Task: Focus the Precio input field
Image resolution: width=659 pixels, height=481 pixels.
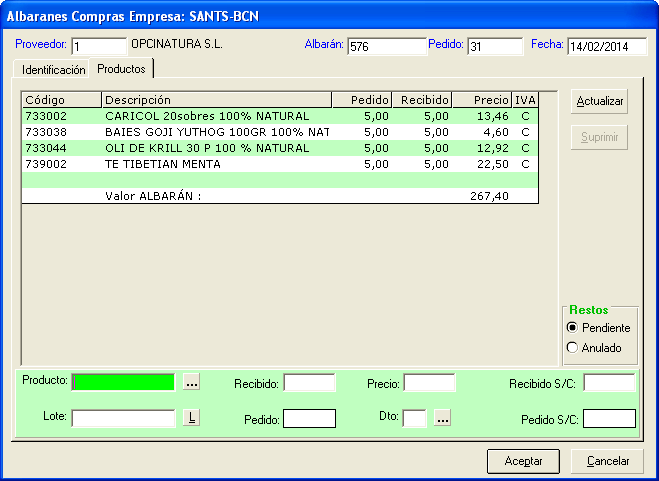Action: point(429,383)
